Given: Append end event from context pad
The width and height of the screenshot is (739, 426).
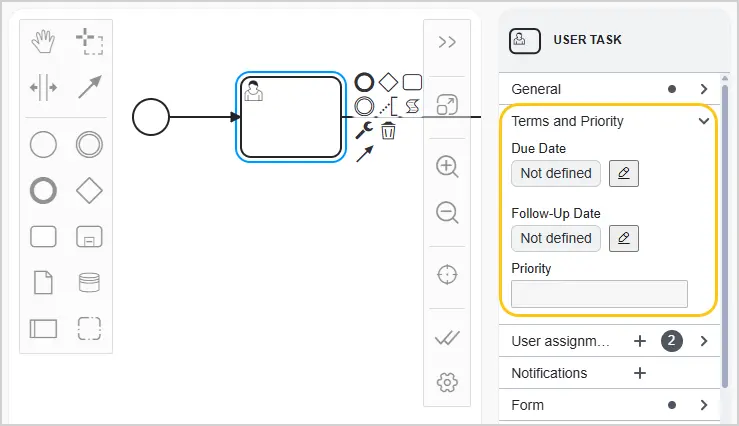Looking at the screenshot, I should [x=364, y=82].
